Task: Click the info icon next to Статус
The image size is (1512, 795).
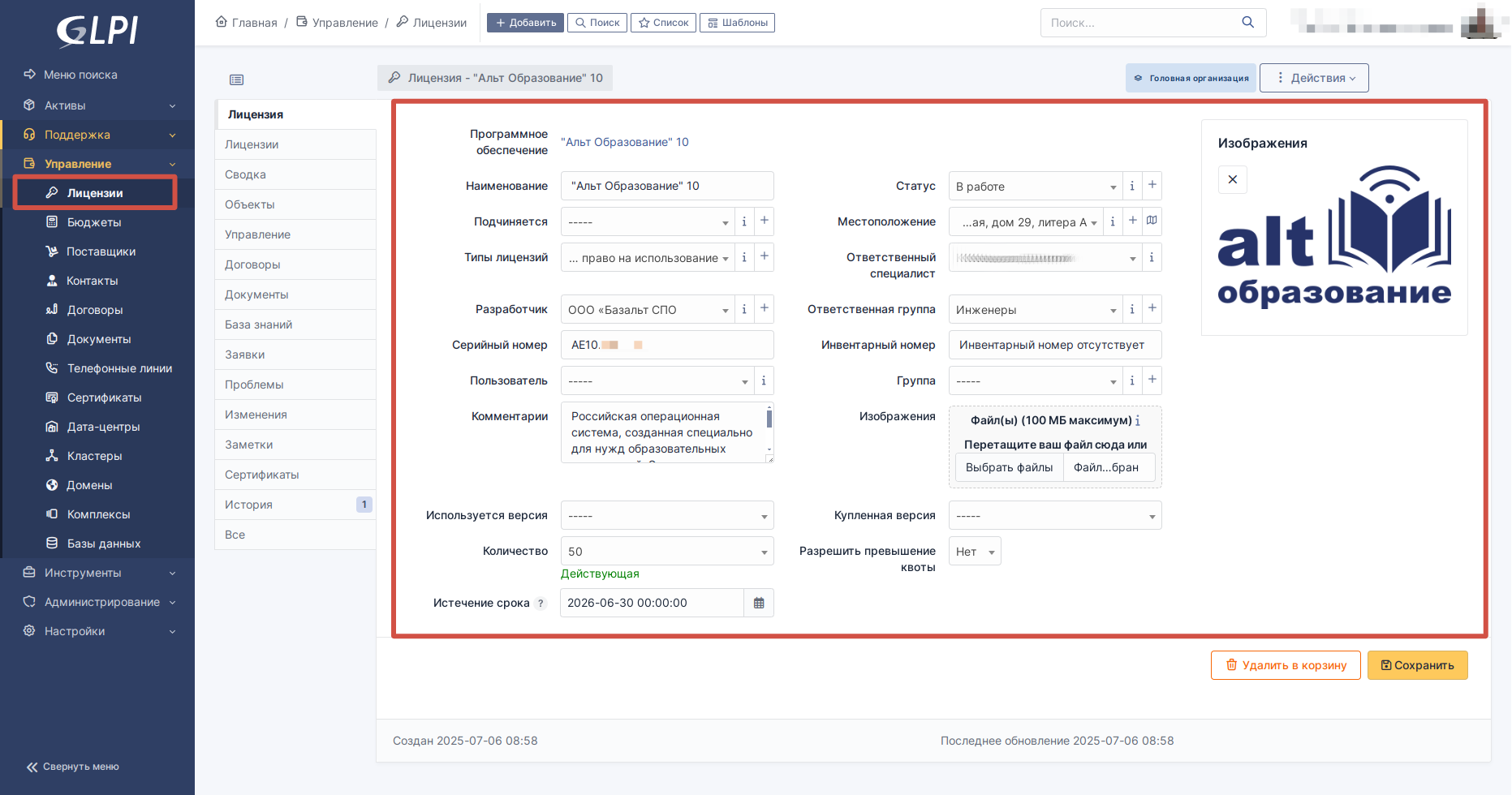Action: pos(1132,186)
